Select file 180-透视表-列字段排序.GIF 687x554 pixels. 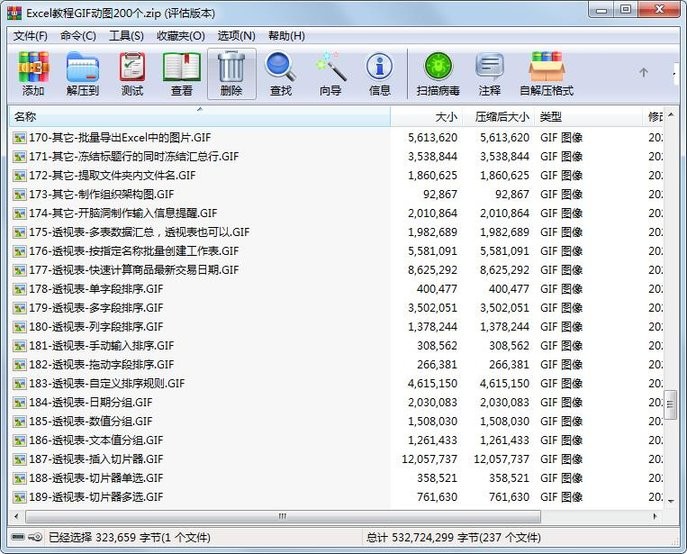pyautogui.click(x=96, y=327)
